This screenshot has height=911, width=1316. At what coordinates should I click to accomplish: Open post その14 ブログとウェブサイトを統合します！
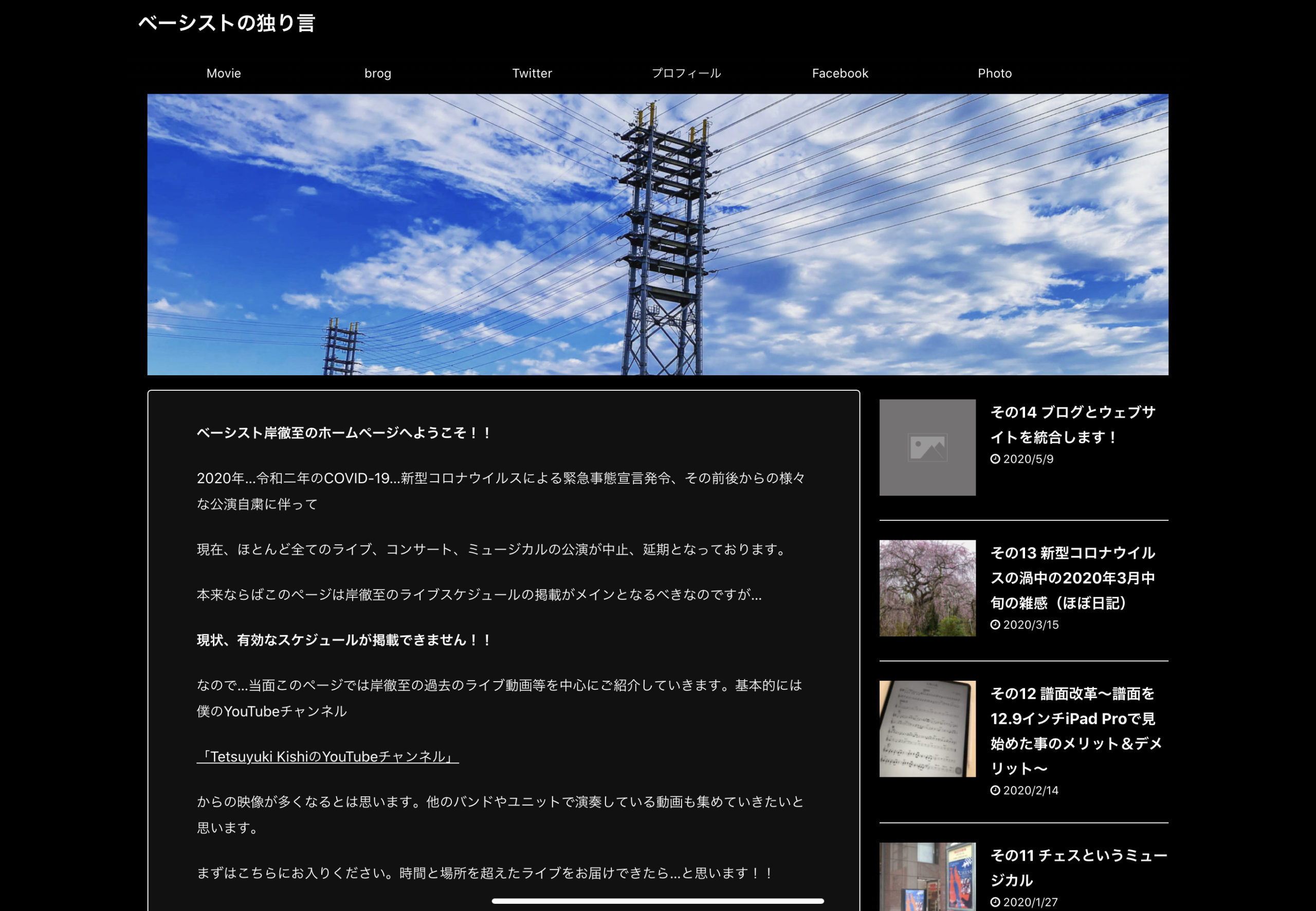click(1073, 424)
